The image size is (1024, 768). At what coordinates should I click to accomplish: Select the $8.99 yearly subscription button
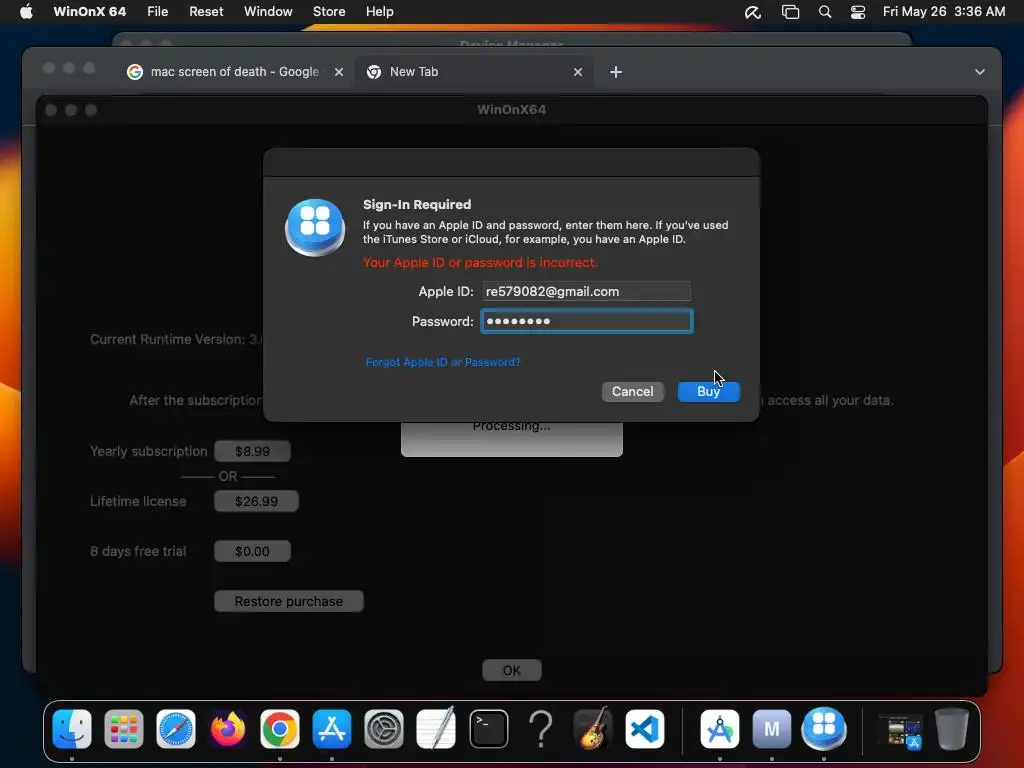253,451
